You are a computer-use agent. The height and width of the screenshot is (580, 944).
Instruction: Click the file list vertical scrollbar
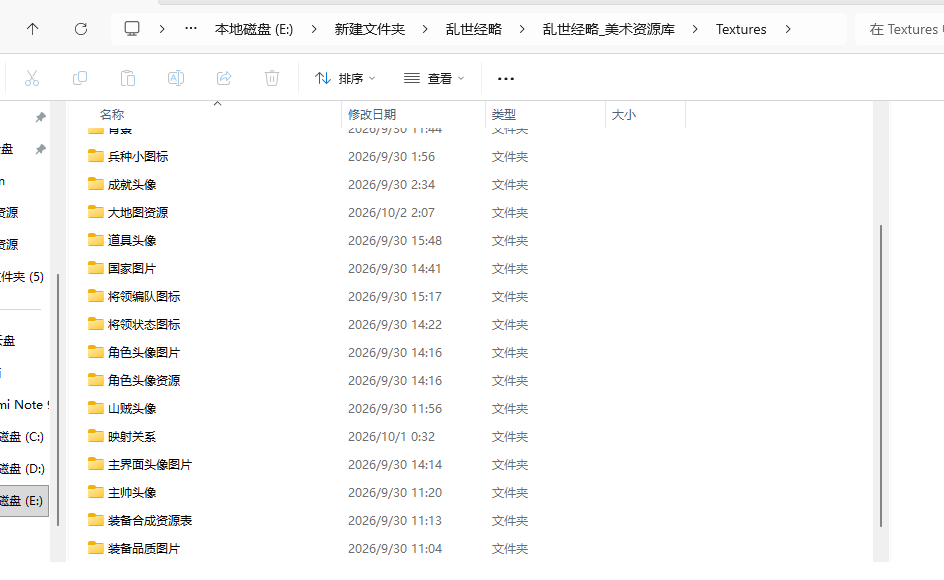881,376
